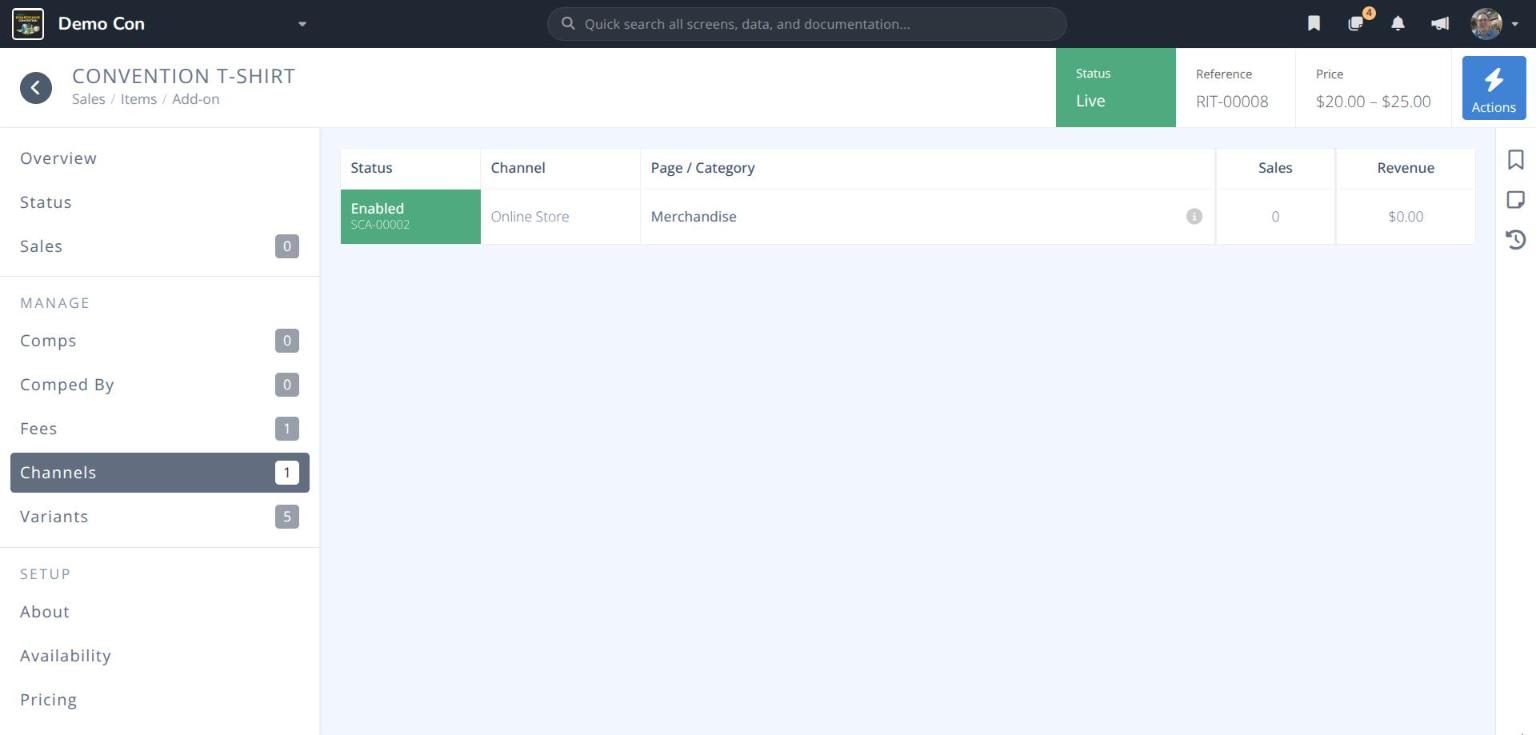
Task: Click the back arrow button
Action: [36, 88]
